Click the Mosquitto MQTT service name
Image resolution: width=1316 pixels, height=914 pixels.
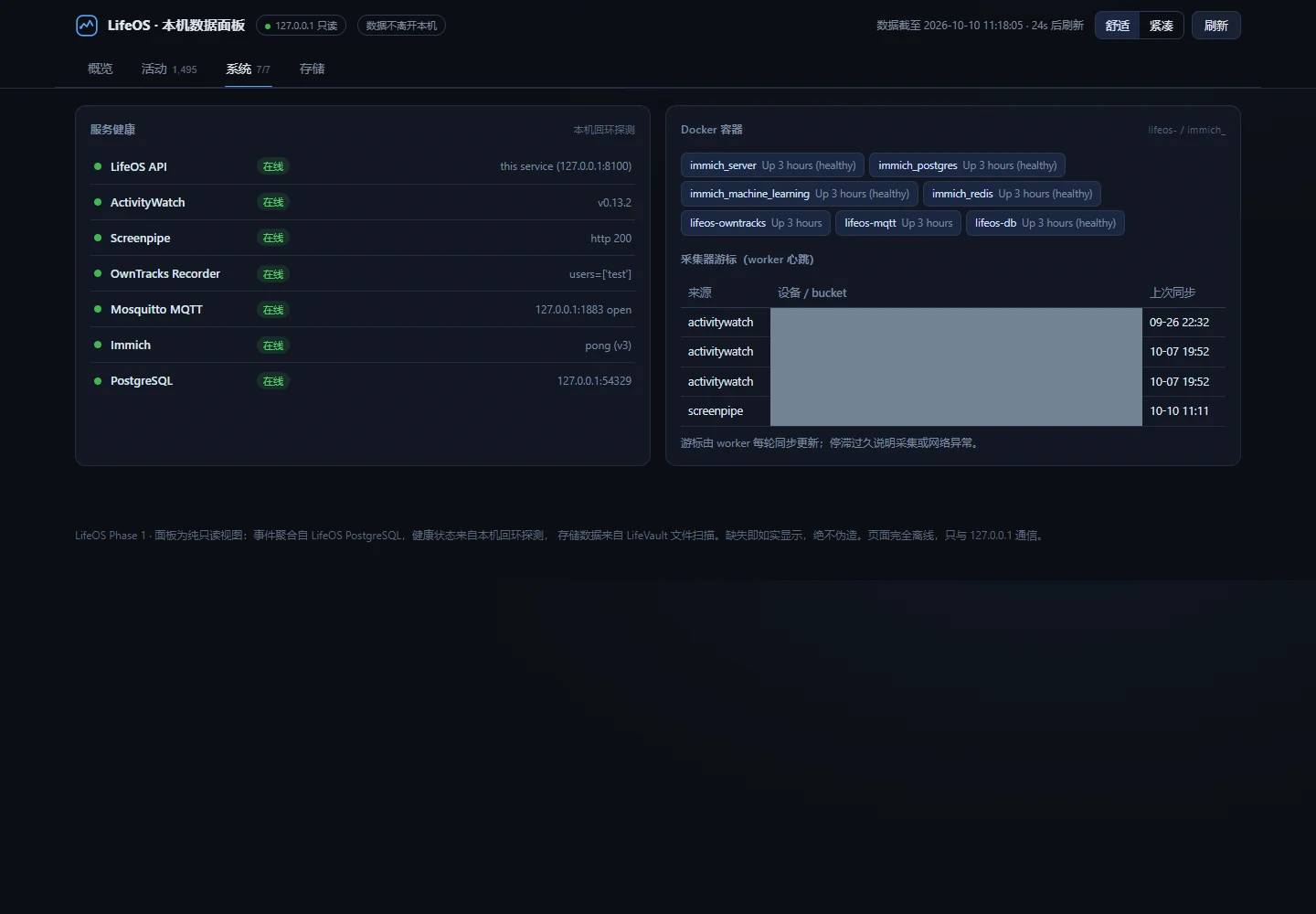point(156,309)
